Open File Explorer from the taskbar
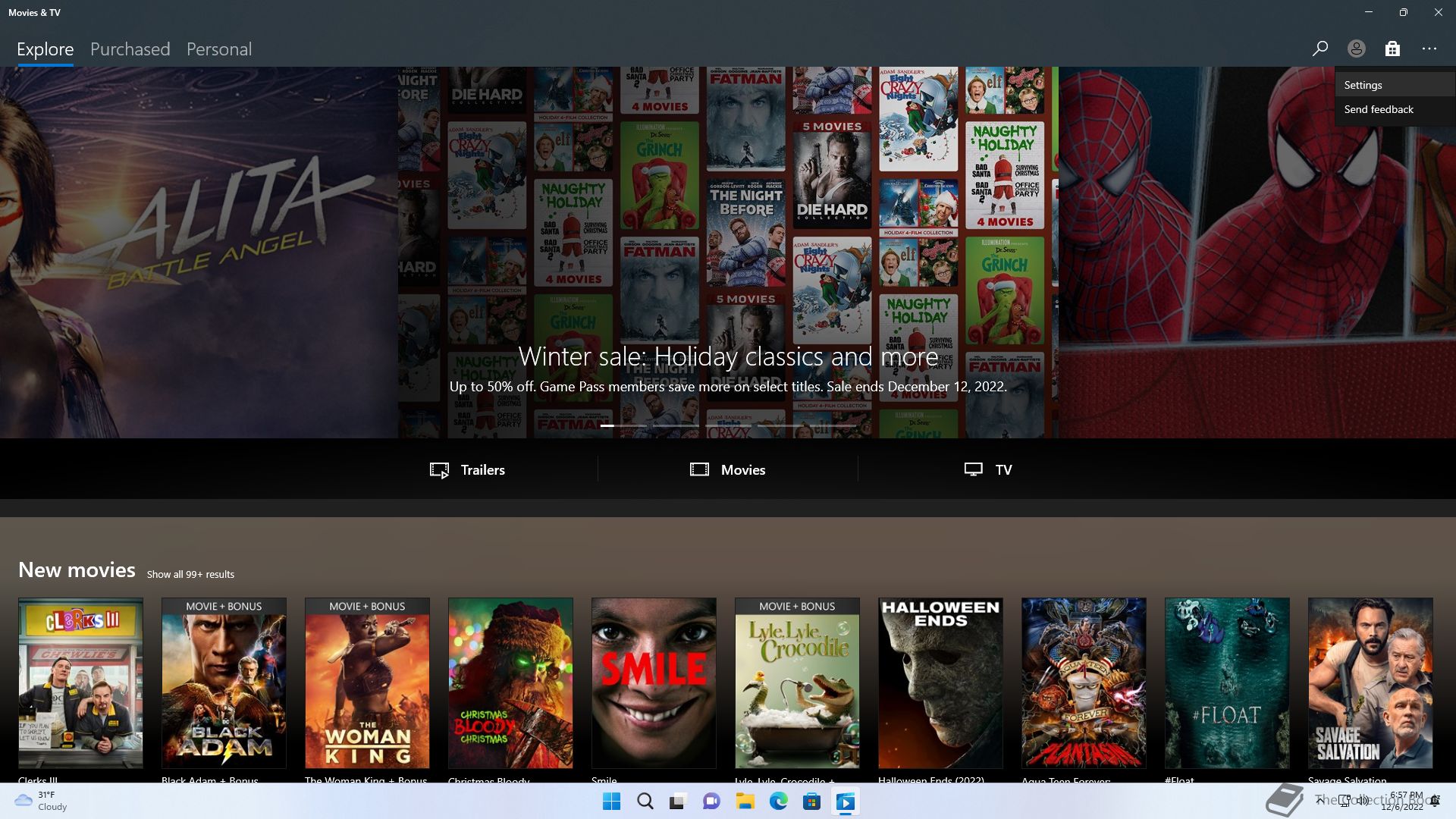 (745, 802)
